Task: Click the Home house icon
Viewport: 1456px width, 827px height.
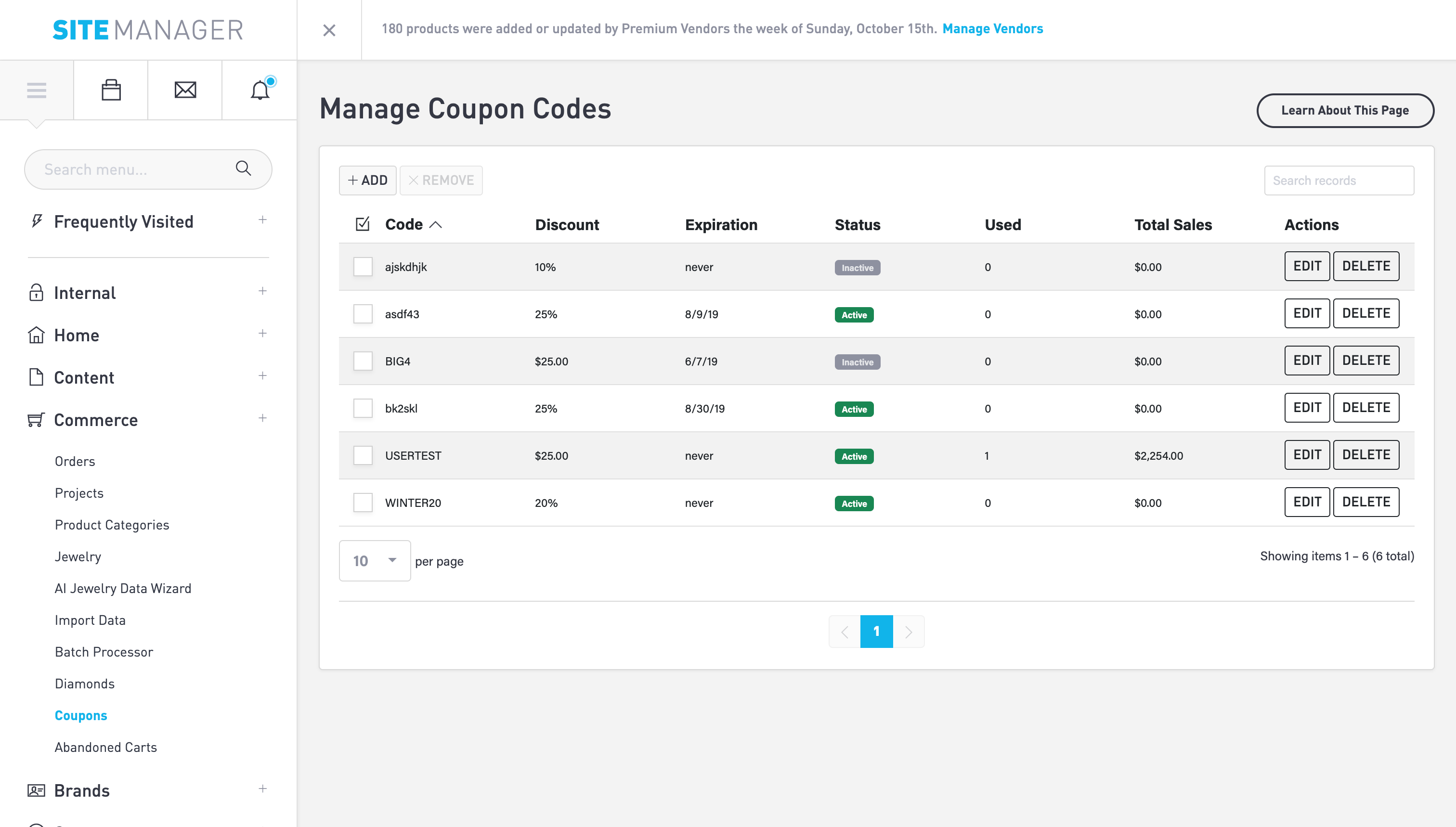Action: pos(36,335)
